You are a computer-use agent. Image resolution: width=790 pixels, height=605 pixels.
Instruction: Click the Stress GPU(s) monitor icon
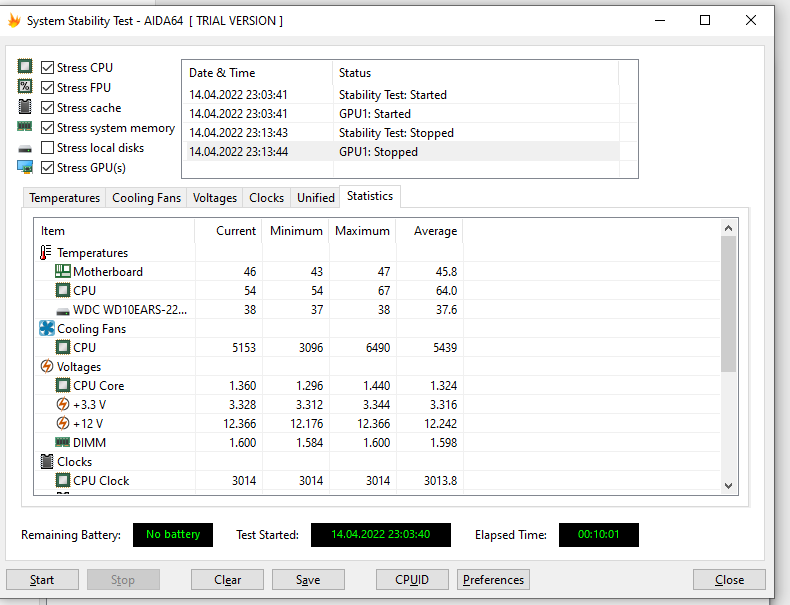pos(25,167)
